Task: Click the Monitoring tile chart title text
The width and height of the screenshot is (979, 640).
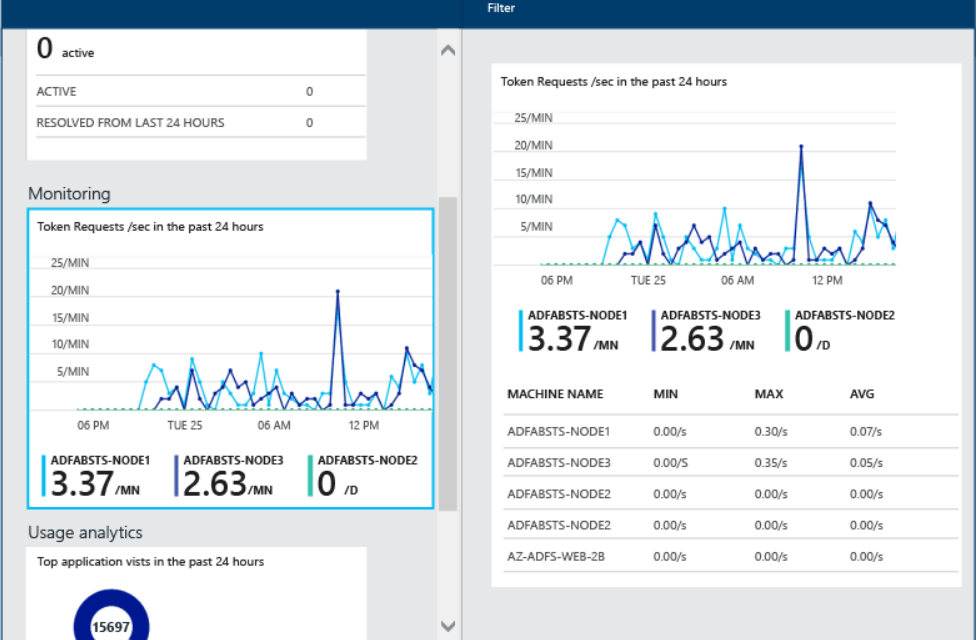Action: pos(150,227)
